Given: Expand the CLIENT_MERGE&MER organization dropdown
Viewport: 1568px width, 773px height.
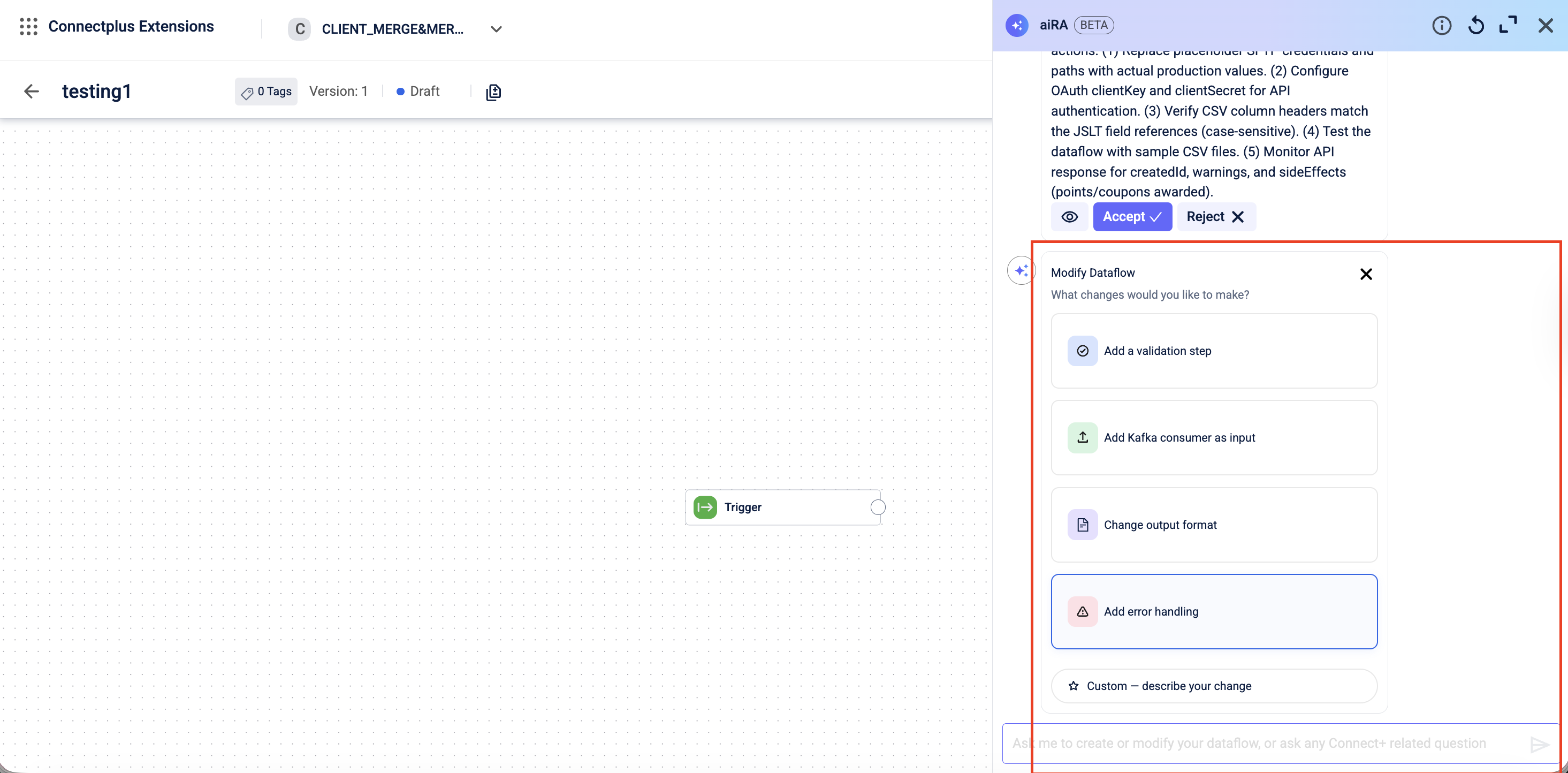Looking at the screenshot, I should pos(496,29).
